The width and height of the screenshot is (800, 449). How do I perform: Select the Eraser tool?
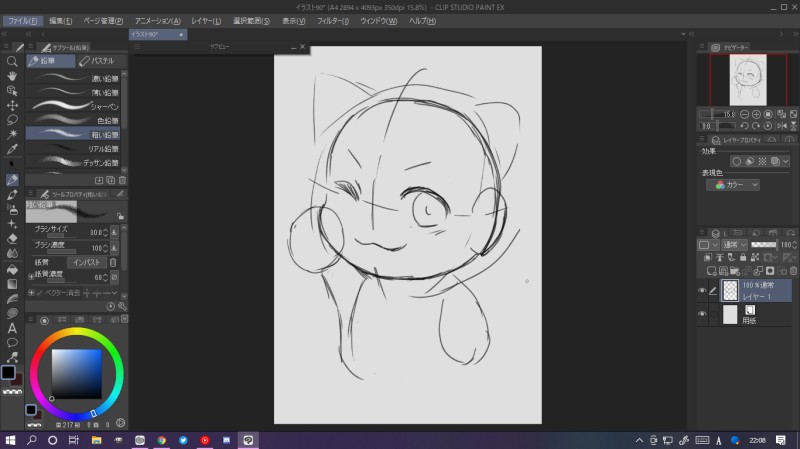[x=12, y=238]
